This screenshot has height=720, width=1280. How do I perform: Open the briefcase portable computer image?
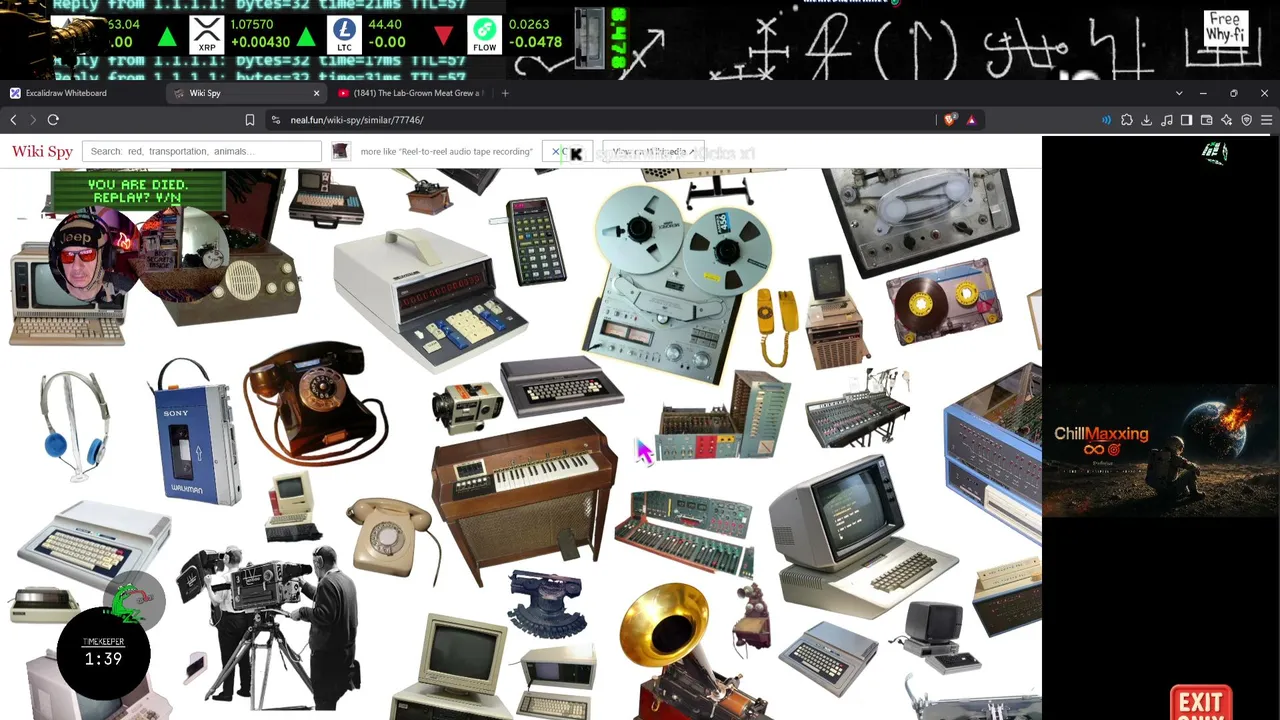point(326,197)
